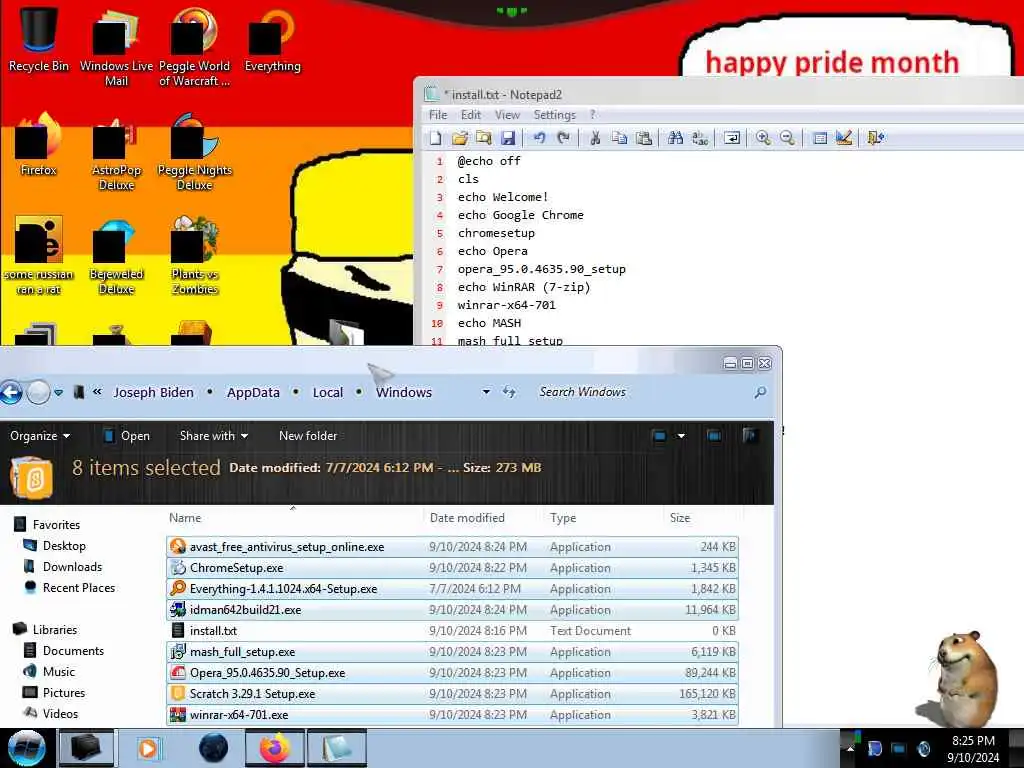Select Everything-1.4.1.1024.x64-Setup.exe file
Image resolution: width=1024 pixels, height=768 pixels.
[452, 588]
